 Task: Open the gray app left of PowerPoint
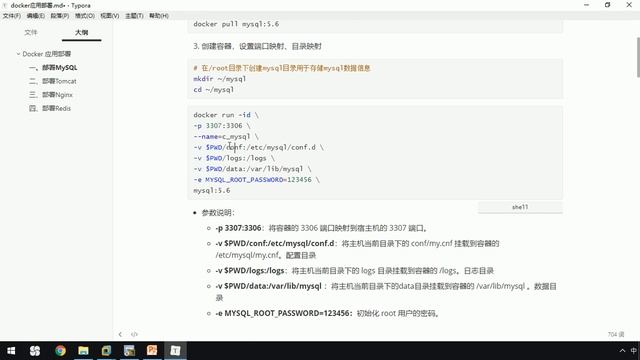(129, 351)
